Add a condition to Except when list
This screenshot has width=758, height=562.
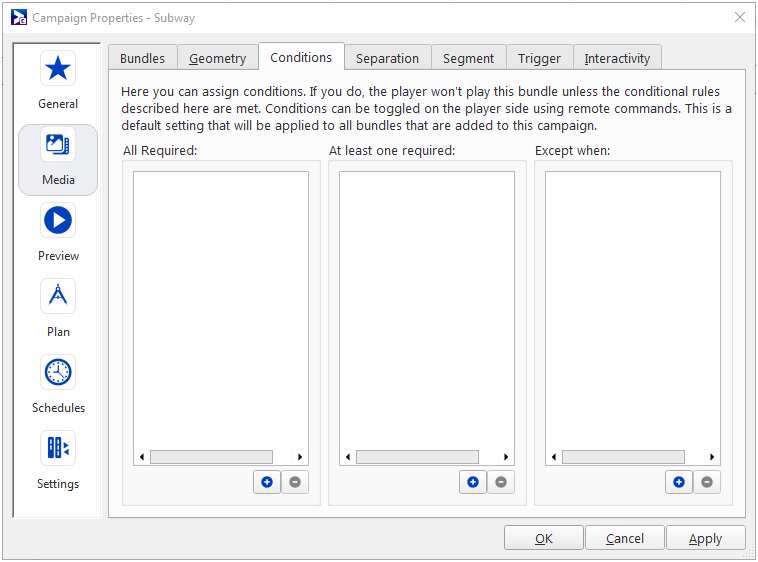click(679, 482)
